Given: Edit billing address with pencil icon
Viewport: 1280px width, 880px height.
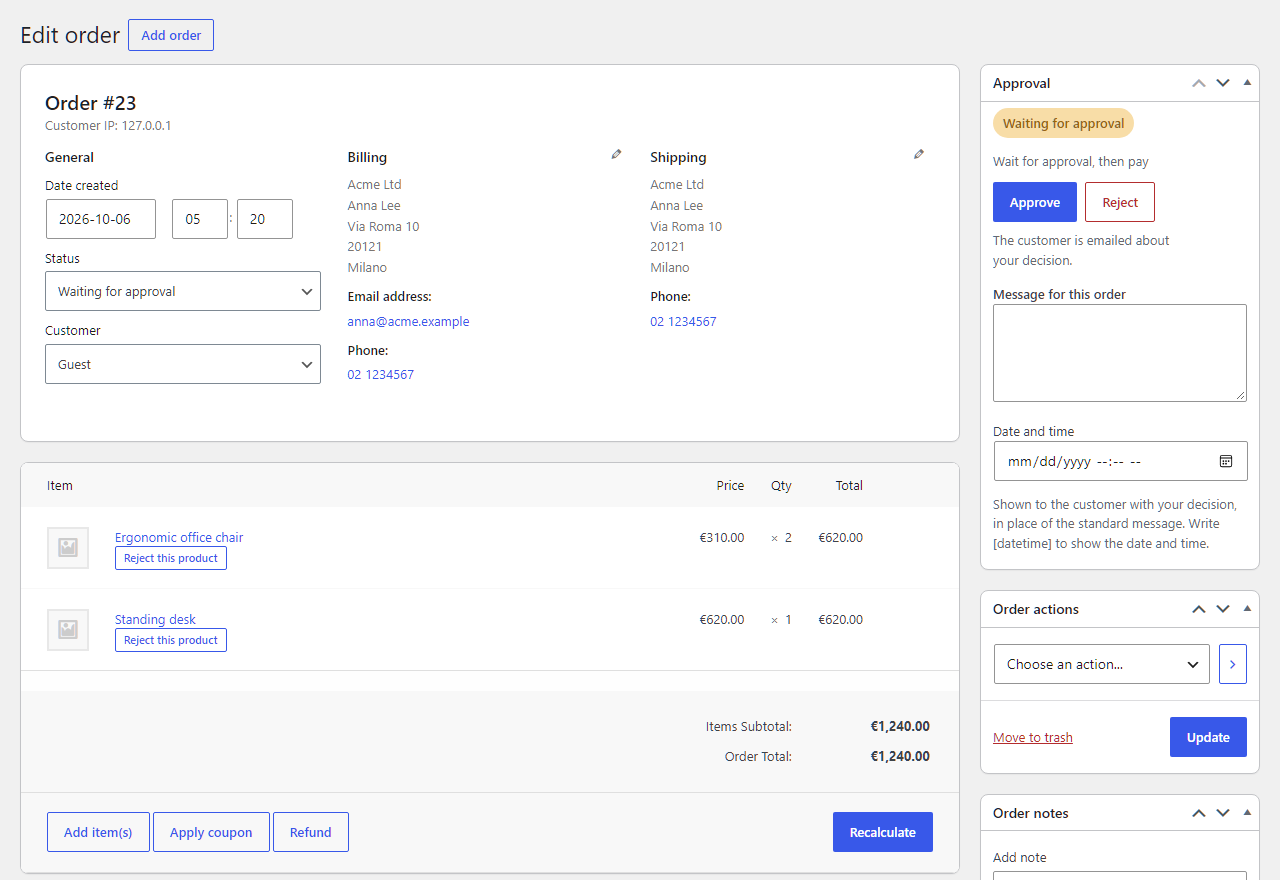Looking at the screenshot, I should click(x=616, y=154).
